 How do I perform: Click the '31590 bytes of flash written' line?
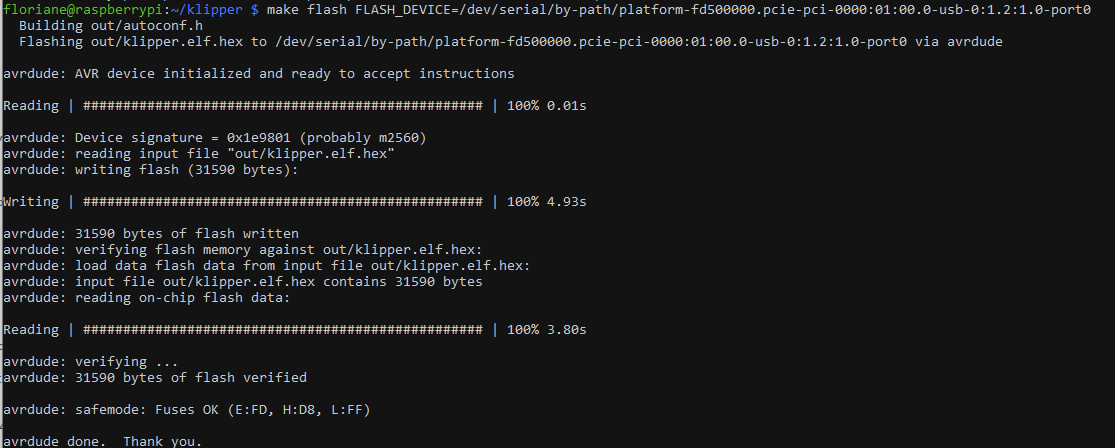tap(151, 234)
